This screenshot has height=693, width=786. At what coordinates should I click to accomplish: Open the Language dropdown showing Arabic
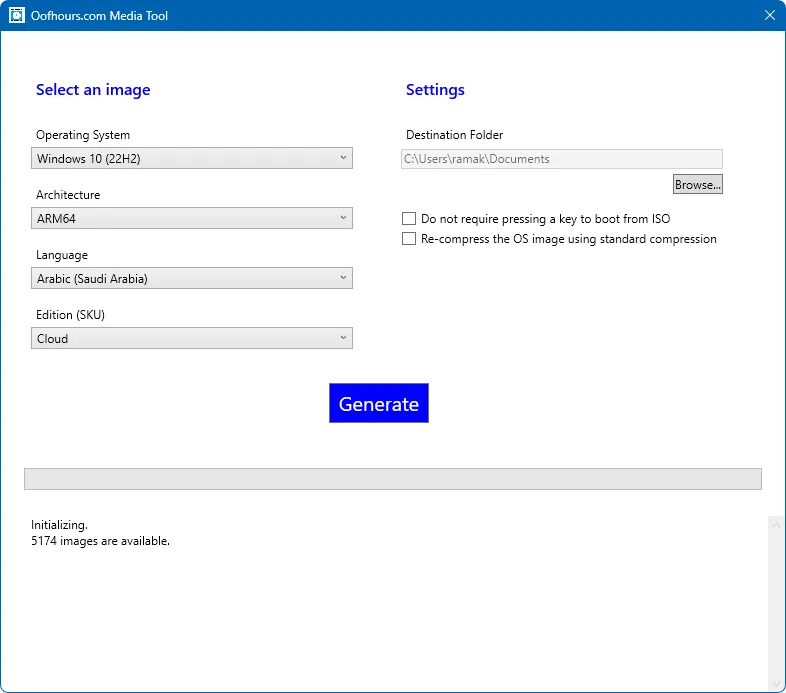tap(192, 278)
